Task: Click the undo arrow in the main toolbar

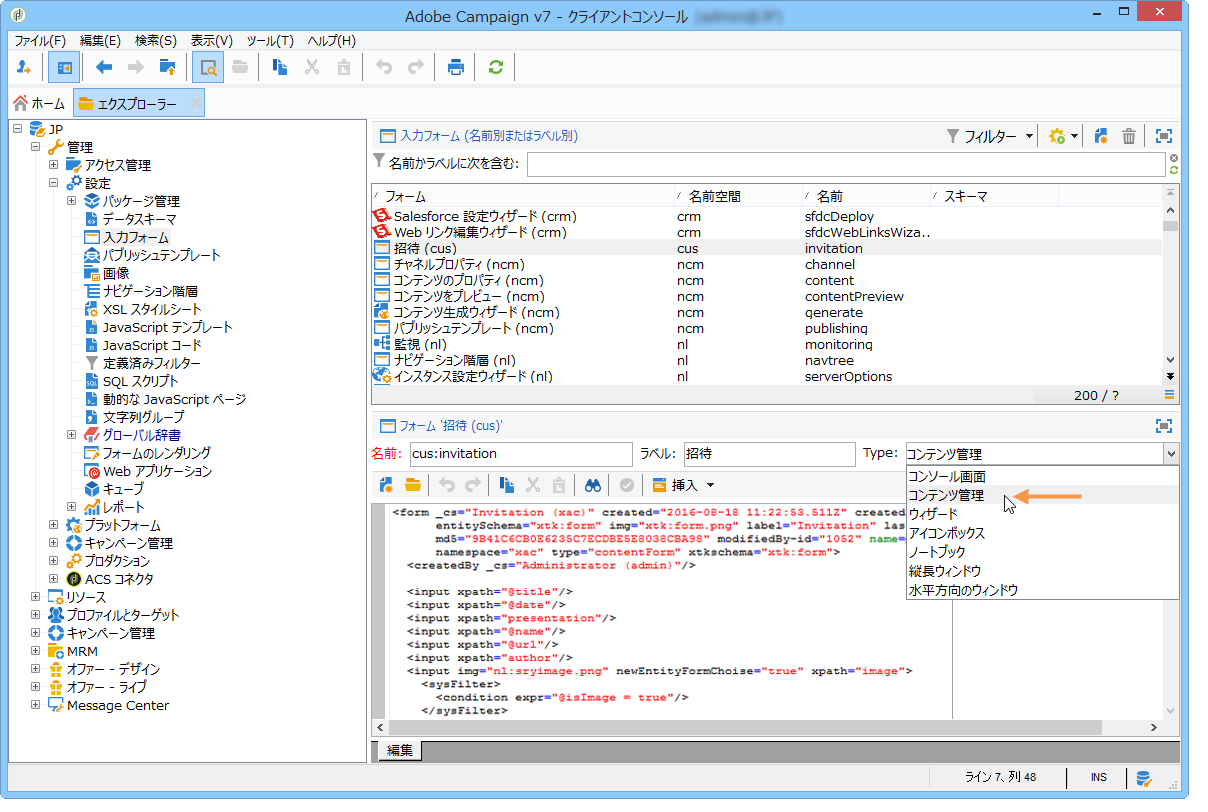Action: click(384, 67)
